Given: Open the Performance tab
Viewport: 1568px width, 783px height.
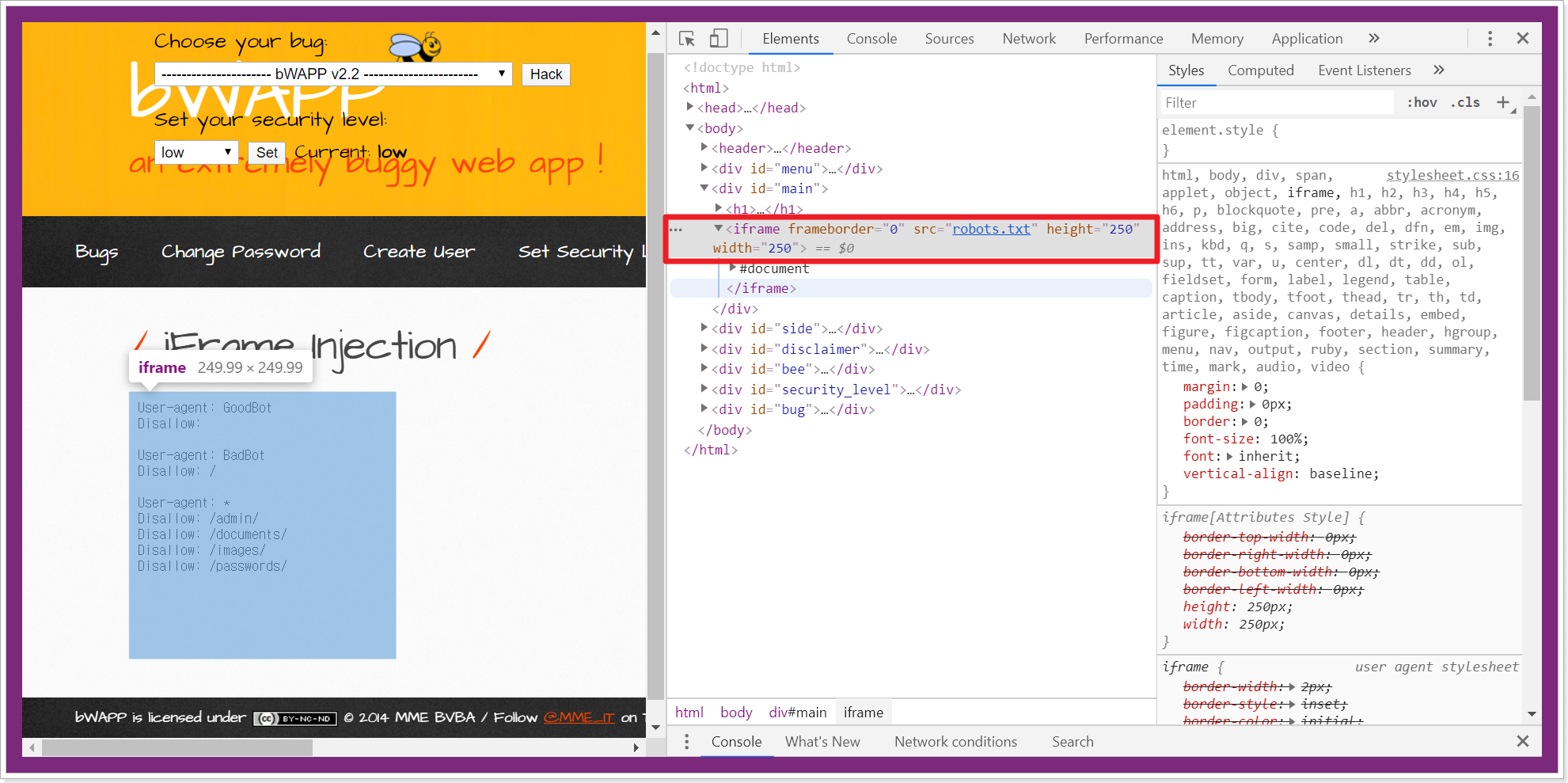Looking at the screenshot, I should pos(1123,39).
